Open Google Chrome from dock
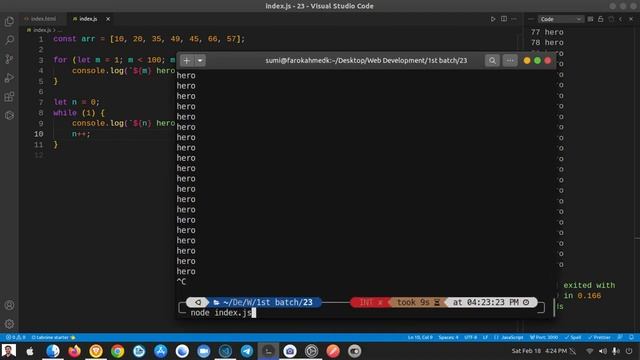Image resolution: width=640 pixels, height=360 pixels. pos(118,351)
